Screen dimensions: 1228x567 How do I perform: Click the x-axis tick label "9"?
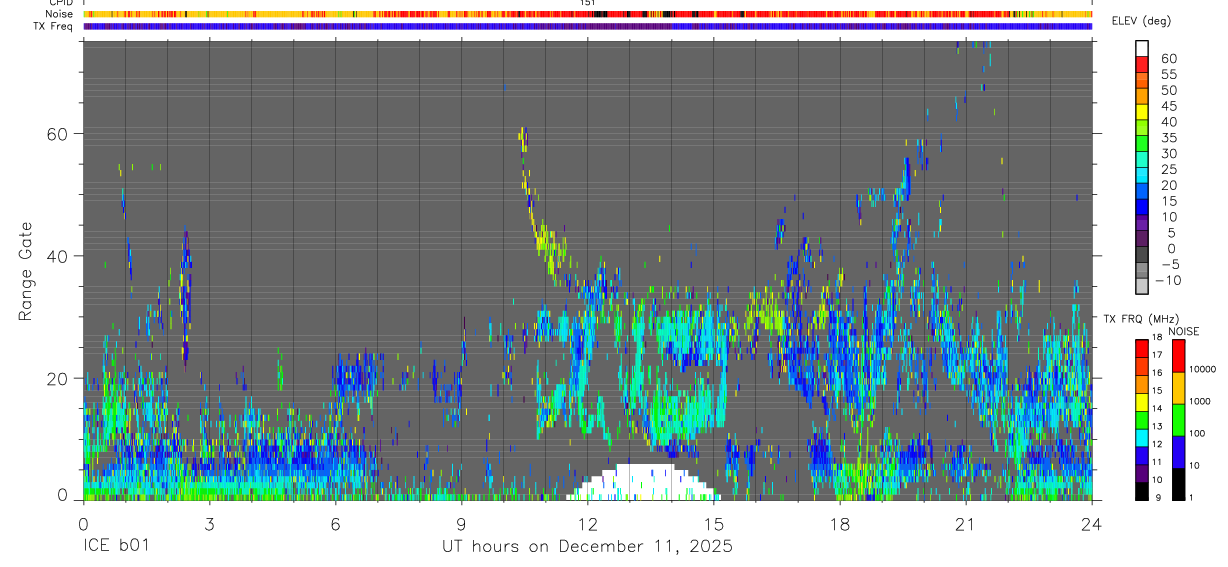[462, 525]
